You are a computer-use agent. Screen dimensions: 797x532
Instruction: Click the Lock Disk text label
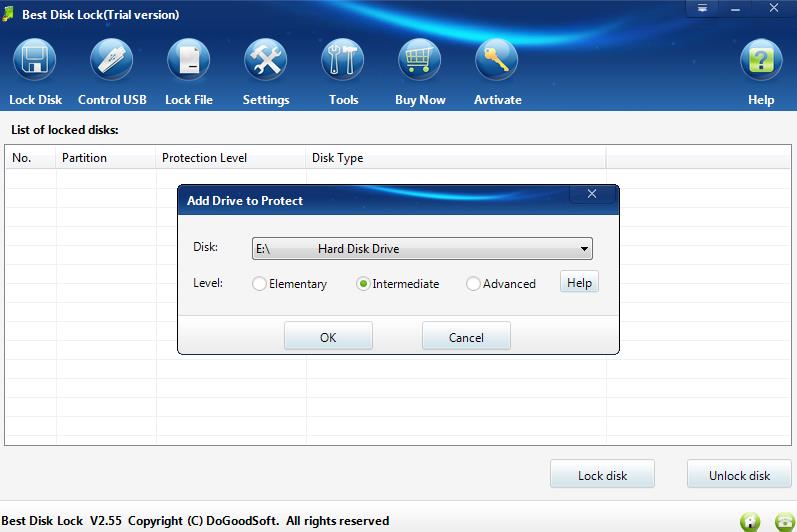(36, 100)
